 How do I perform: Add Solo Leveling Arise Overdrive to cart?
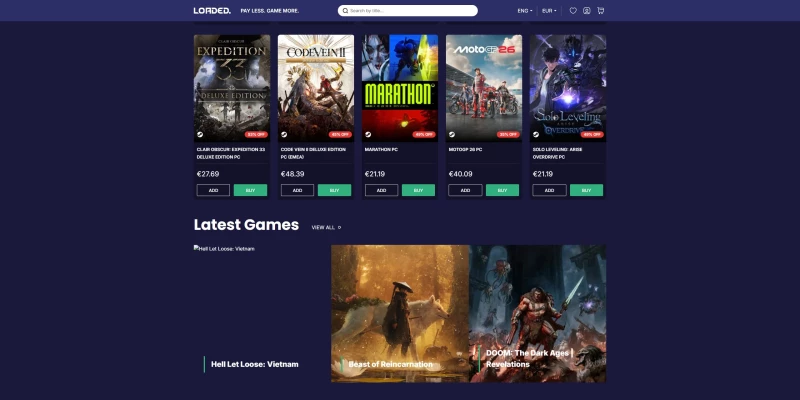coord(549,190)
